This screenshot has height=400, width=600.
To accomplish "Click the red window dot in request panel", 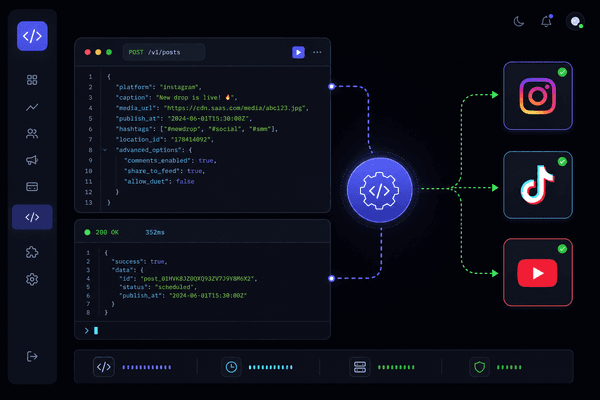I will pyautogui.click(x=88, y=52).
